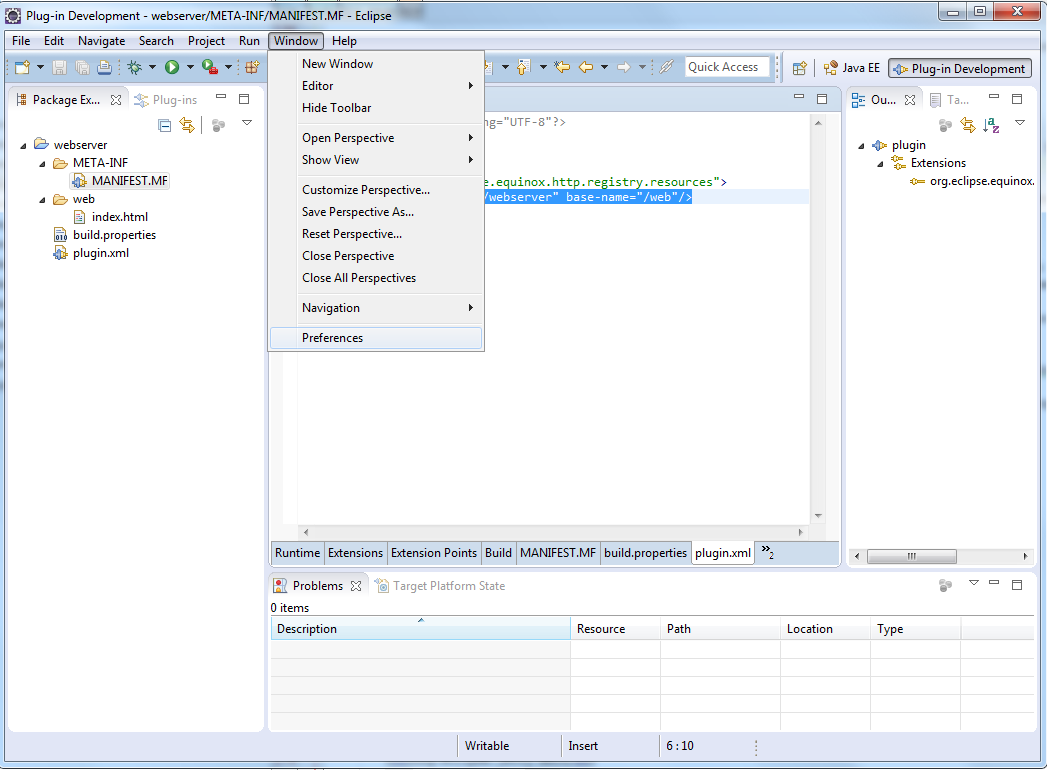
Task: Open the Back history dropdown arrow
Action: tap(604, 67)
